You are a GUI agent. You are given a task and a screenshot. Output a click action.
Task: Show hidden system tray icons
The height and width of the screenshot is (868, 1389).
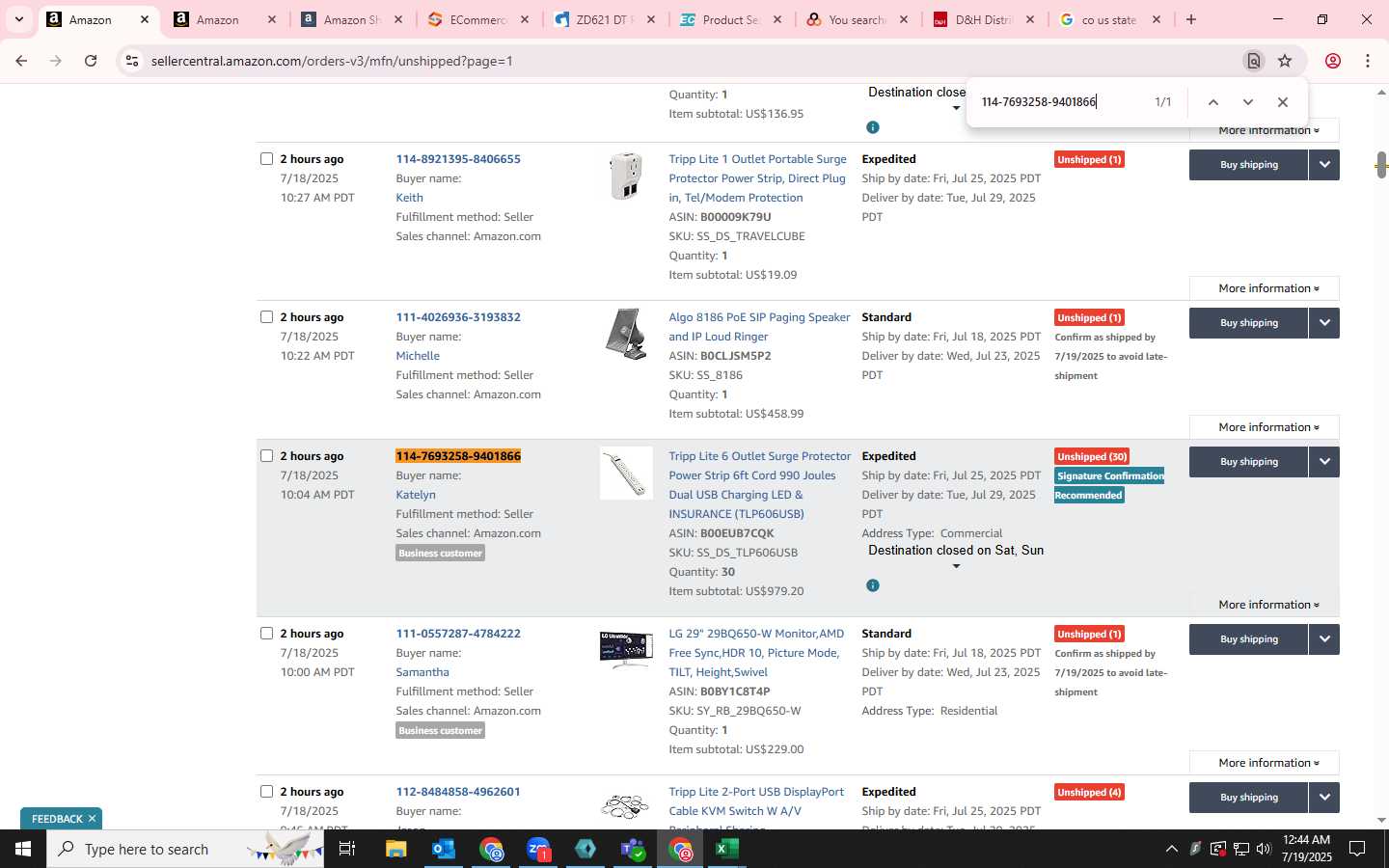point(1171,849)
